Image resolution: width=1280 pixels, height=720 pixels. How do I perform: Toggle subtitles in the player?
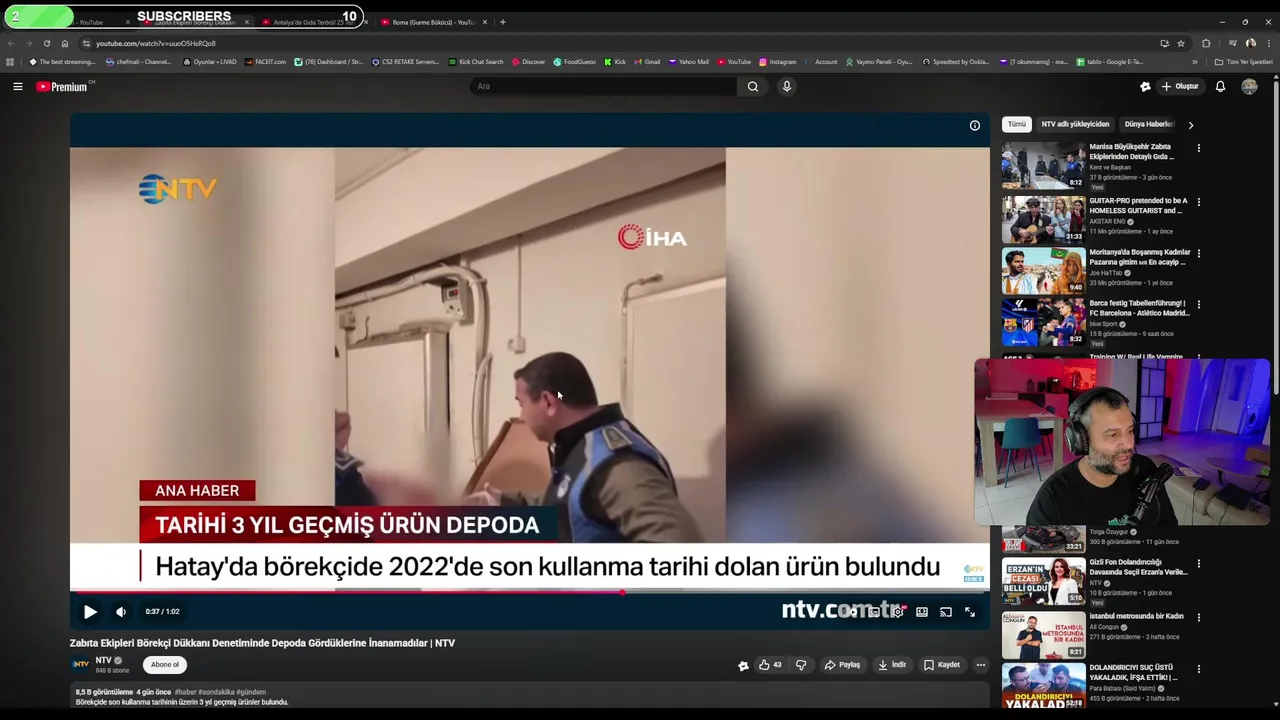coord(874,612)
